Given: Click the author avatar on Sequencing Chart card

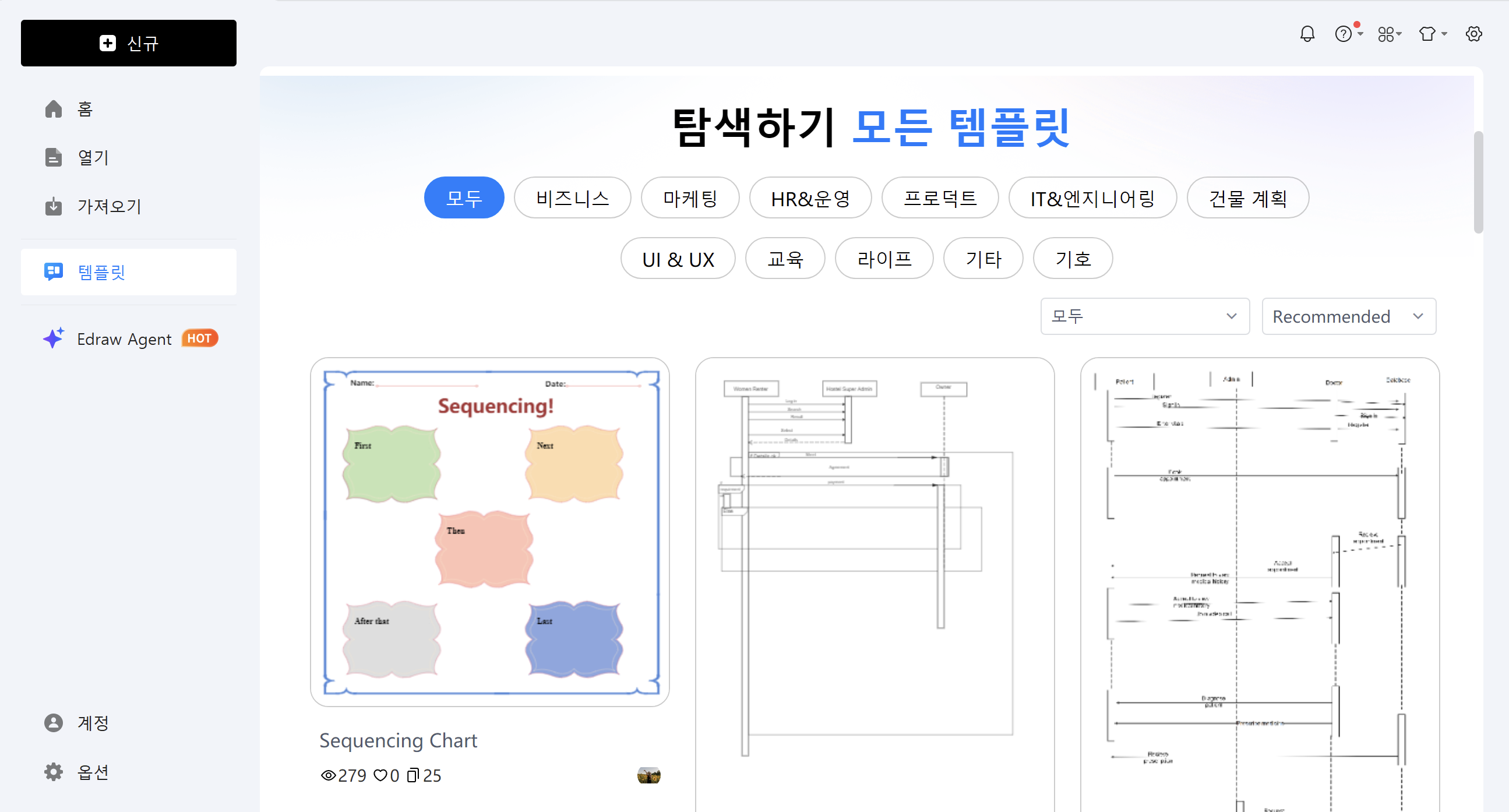Looking at the screenshot, I should pyautogui.click(x=649, y=775).
